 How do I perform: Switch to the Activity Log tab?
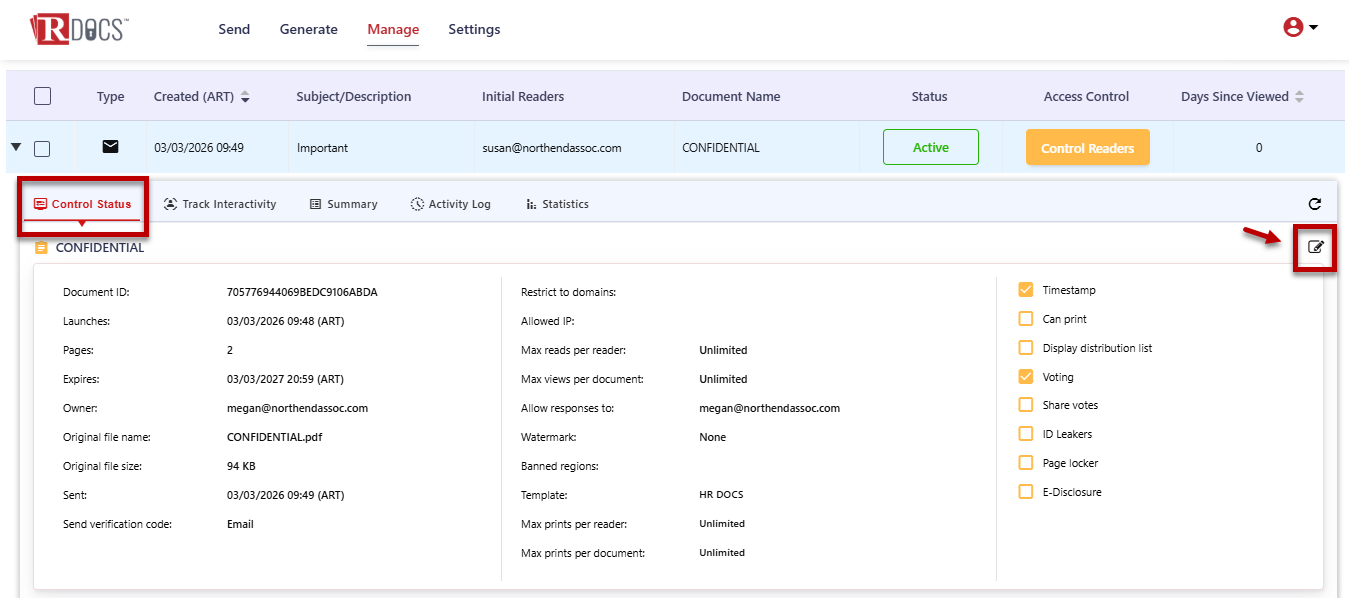450,204
